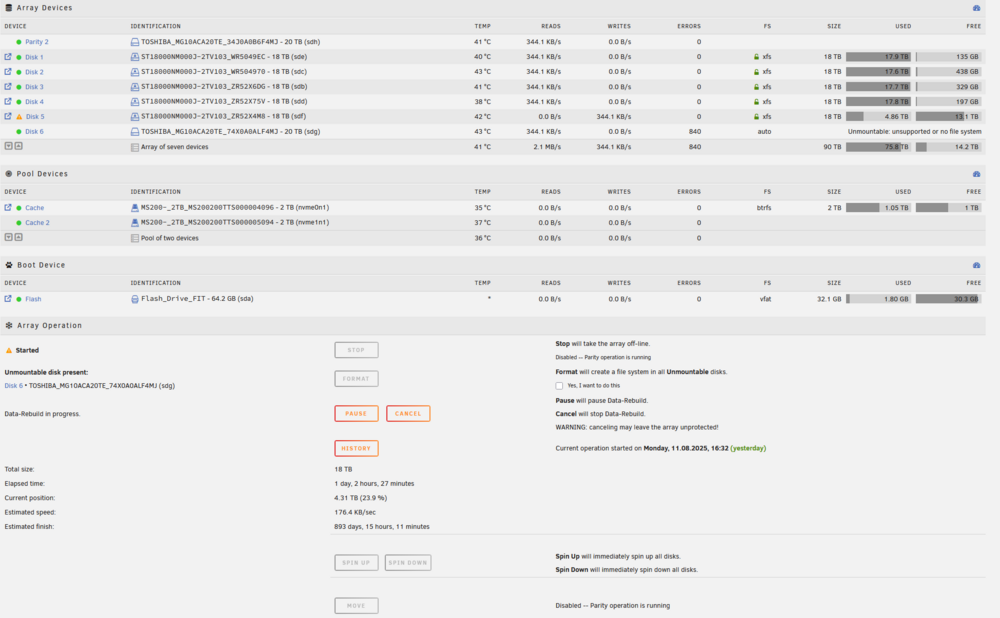Collapse view toggle in Array of seven devices row
The height and width of the screenshot is (618, 1000).
8,146
